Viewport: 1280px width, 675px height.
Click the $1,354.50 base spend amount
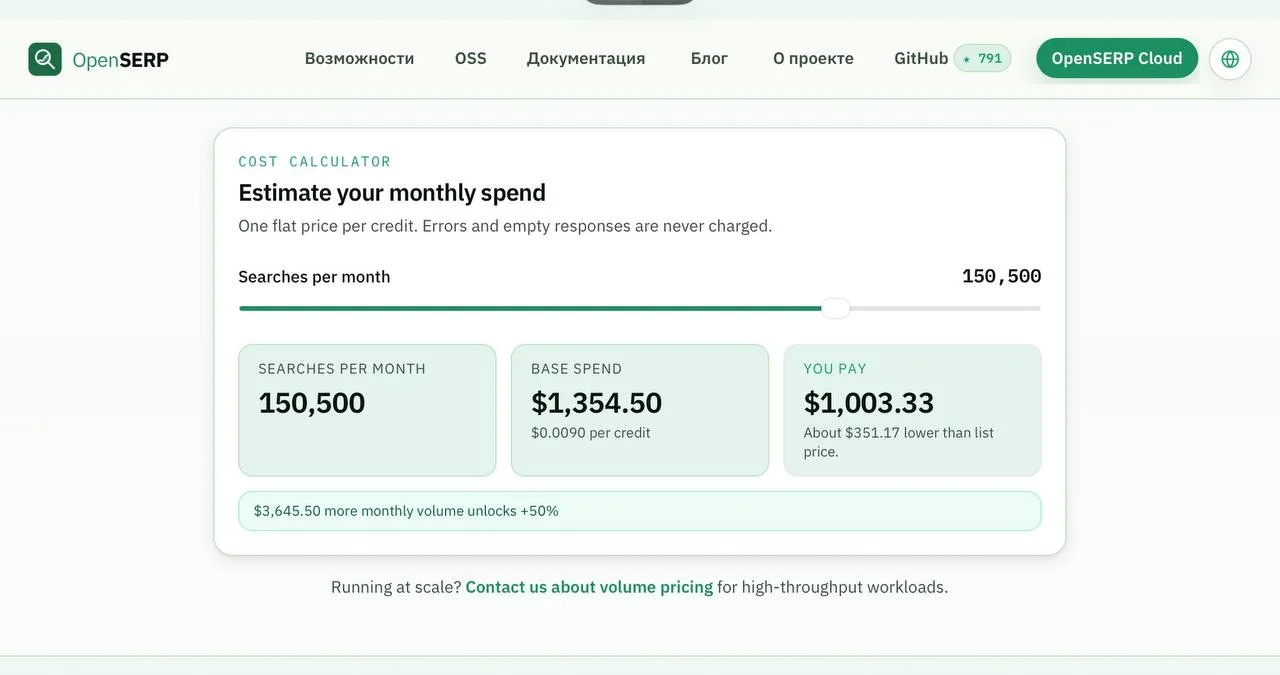coord(596,403)
